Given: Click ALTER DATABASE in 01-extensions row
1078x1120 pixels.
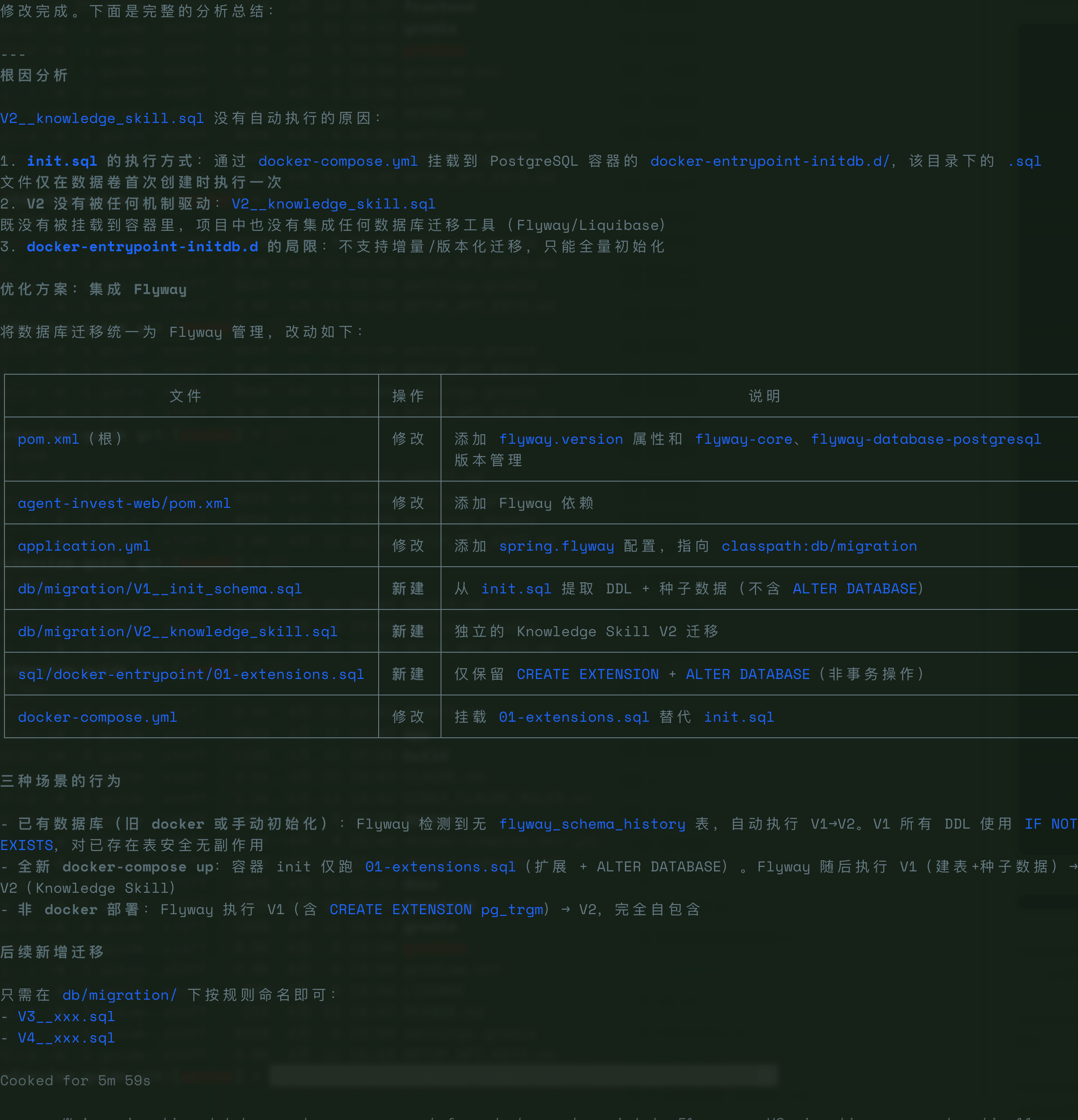Looking at the screenshot, I should pyautogui.click(x=748, y=674).
